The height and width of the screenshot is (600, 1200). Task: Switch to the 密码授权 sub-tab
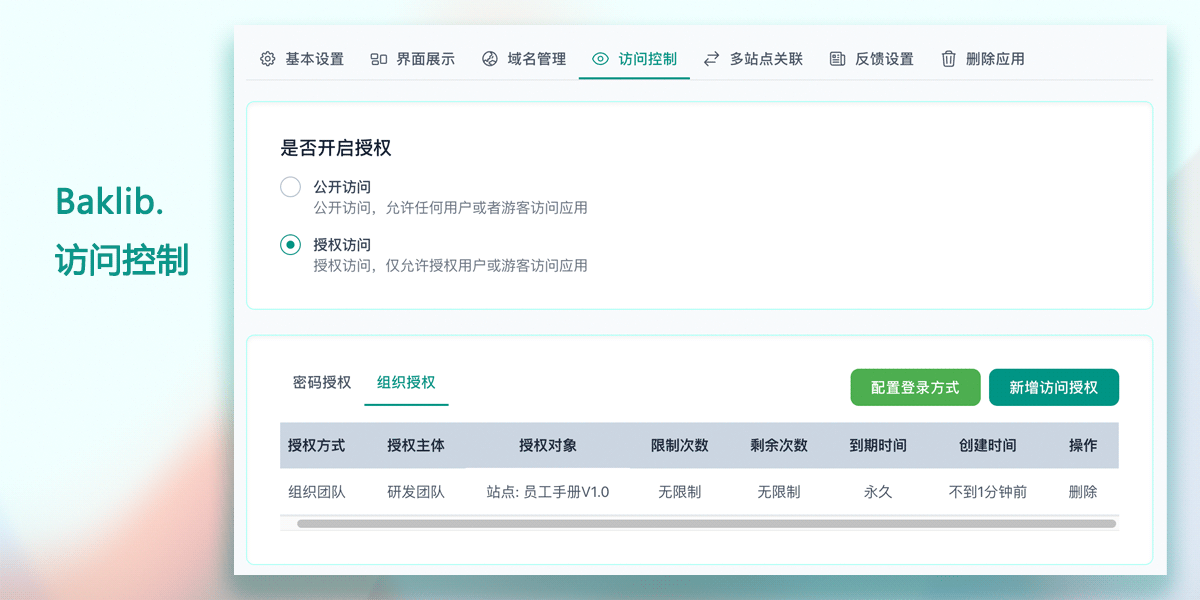(x=322, y=382)
